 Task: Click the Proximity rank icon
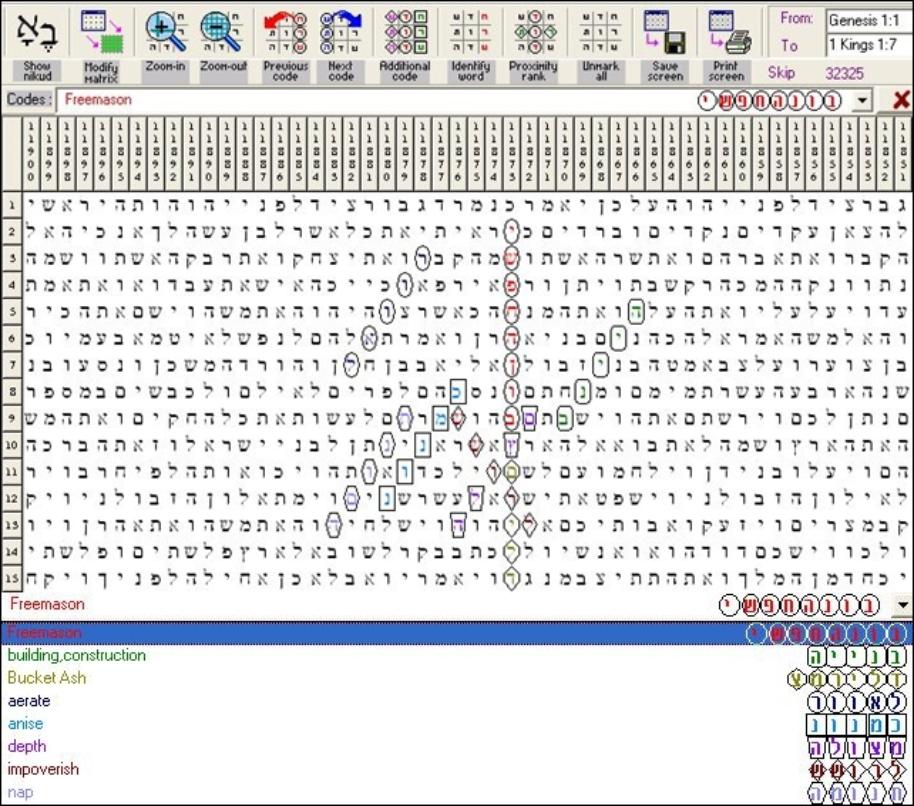533,32
